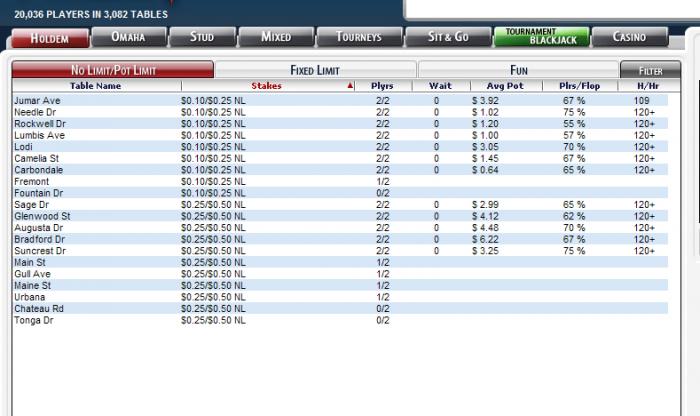Choose the Bradford Dr table row
This screenshot has width=700, height=416.
click(340, 240)
